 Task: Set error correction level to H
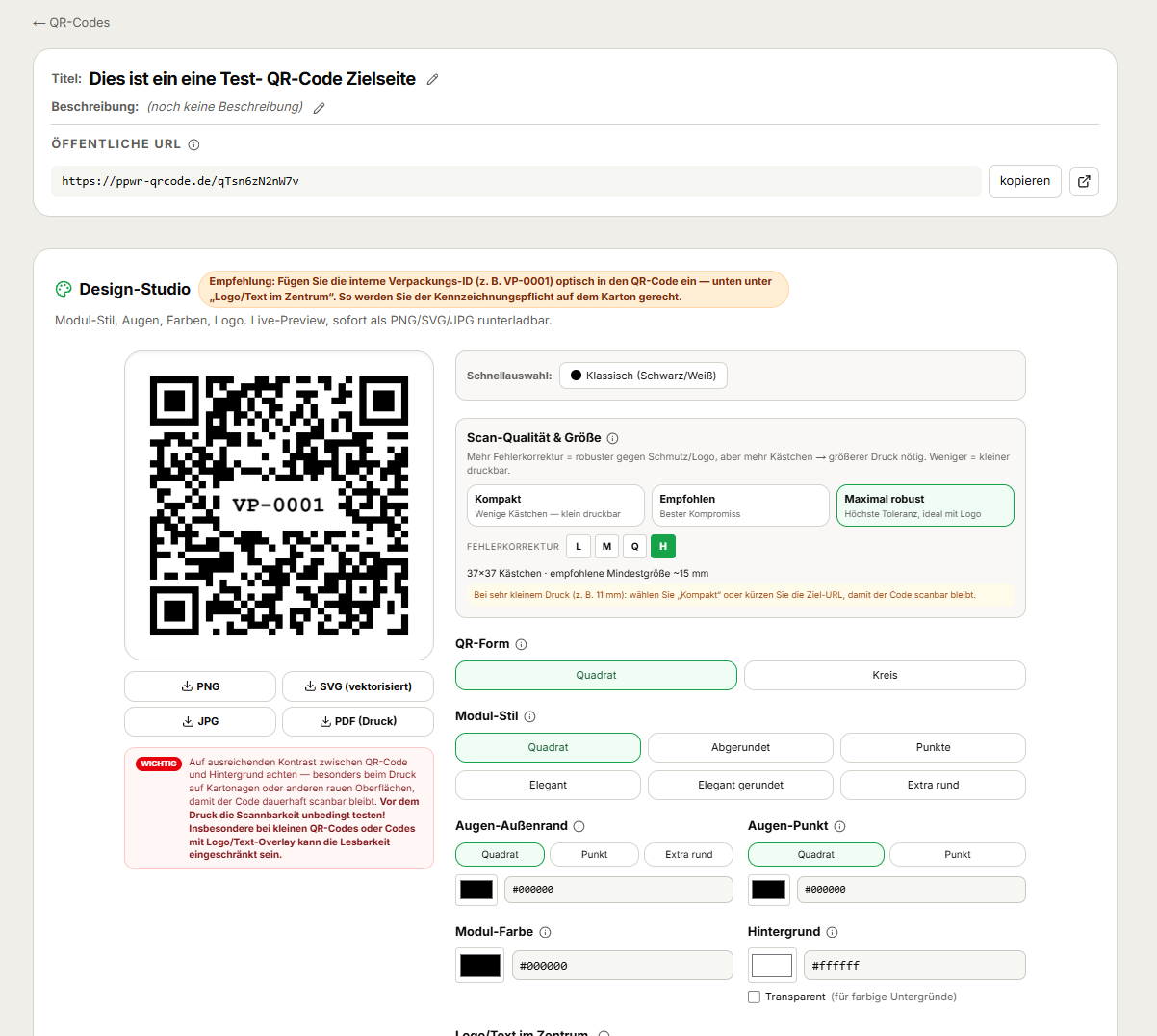click(663, 546)
